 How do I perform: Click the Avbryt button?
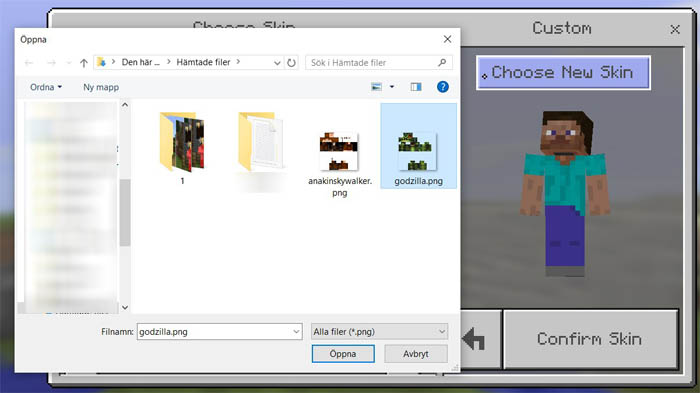pos(416,354)
